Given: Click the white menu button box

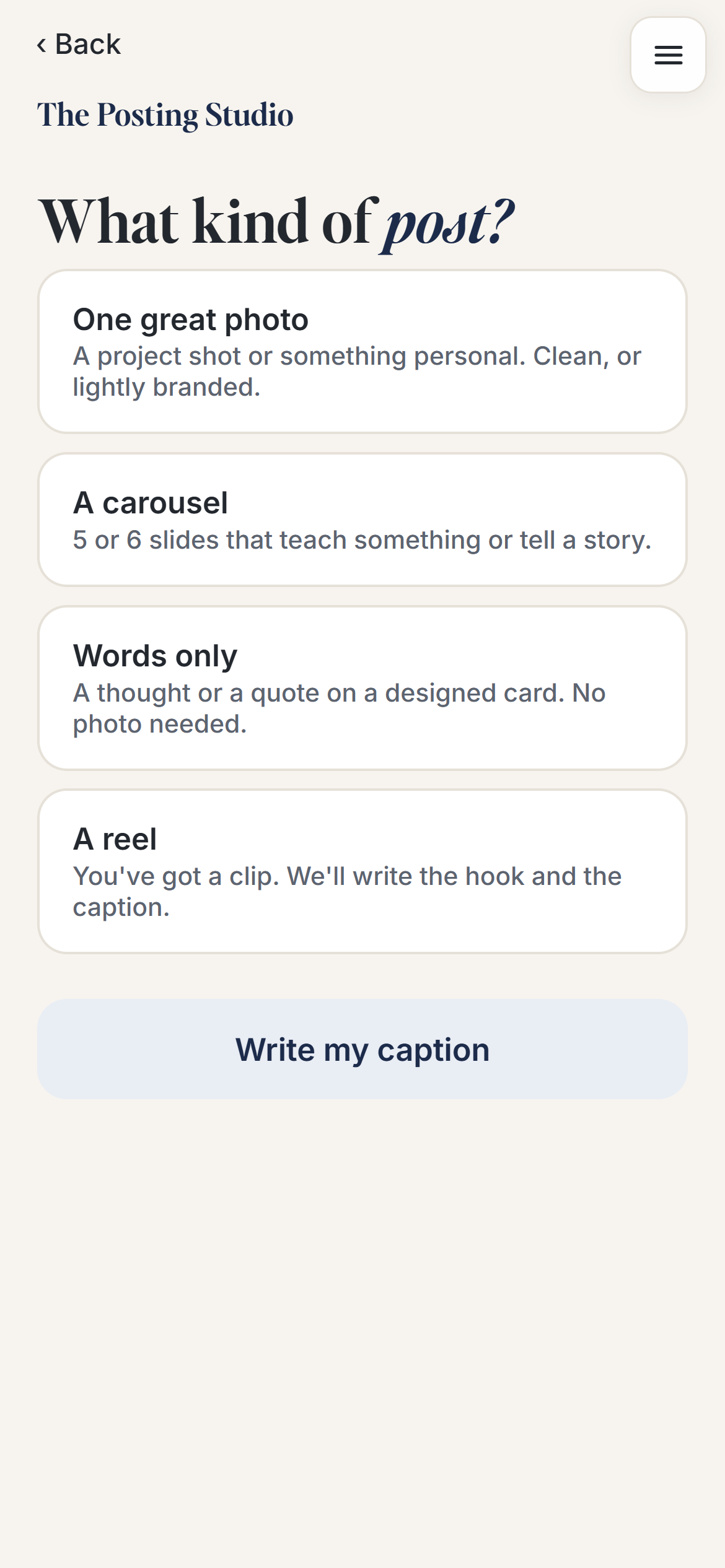Looking at the screenshot, I should [x=668, y=55].
